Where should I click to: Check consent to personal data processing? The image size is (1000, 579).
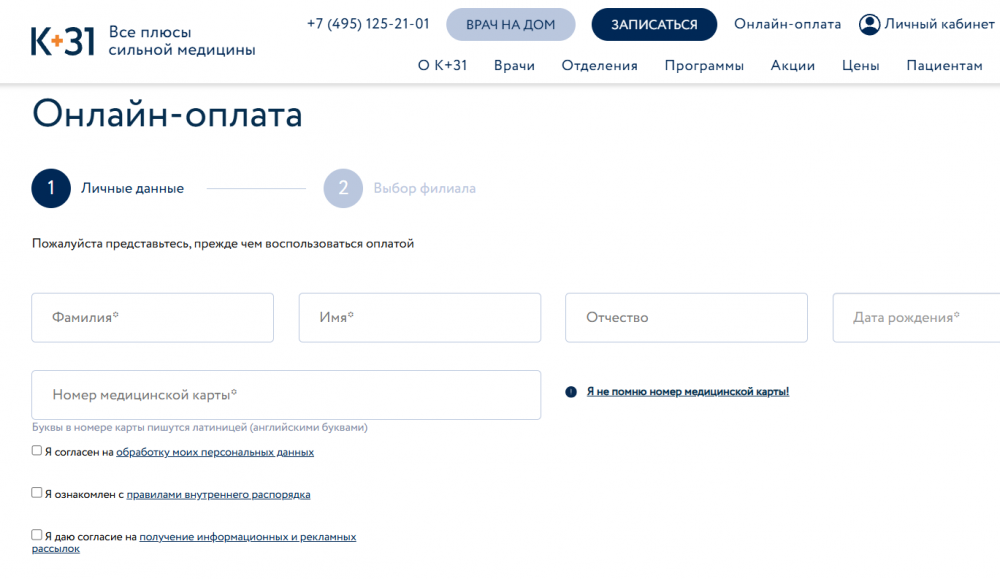37,451
